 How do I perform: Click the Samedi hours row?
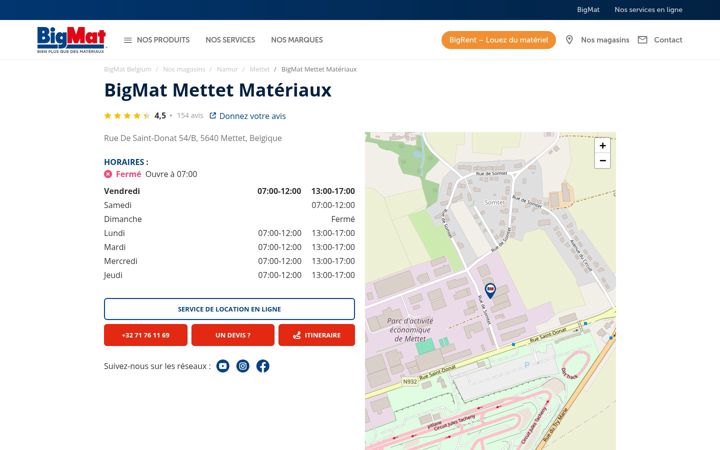pos(229,205)
